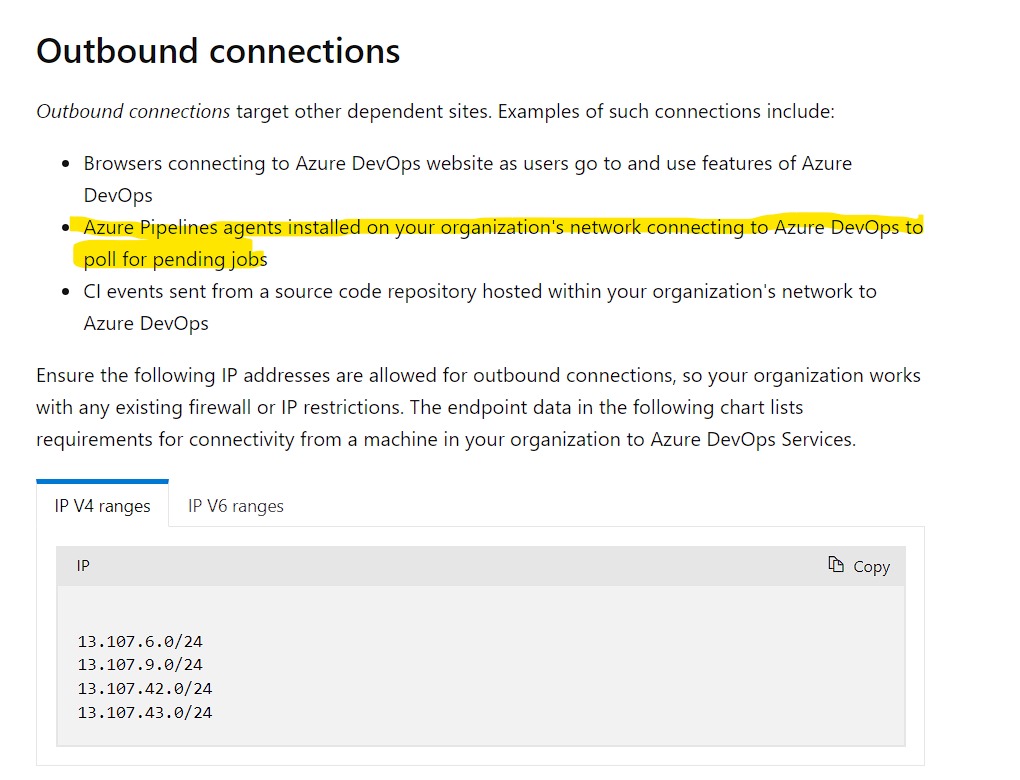Image resolution: width=1020 pixels, height=780 pixels.
Task: Switch to the IP V4 ranges tab
Action: tap(103, 505)
